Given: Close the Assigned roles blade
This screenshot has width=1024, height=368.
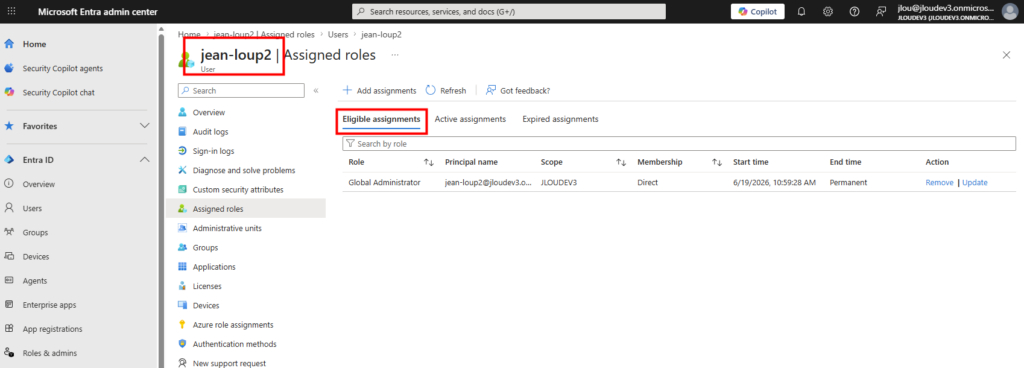Looking at the screenshot, I should [x=1006, y=55].
